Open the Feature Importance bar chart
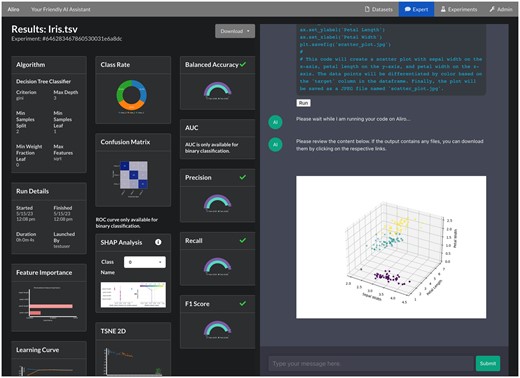 [x=49, y=304]
